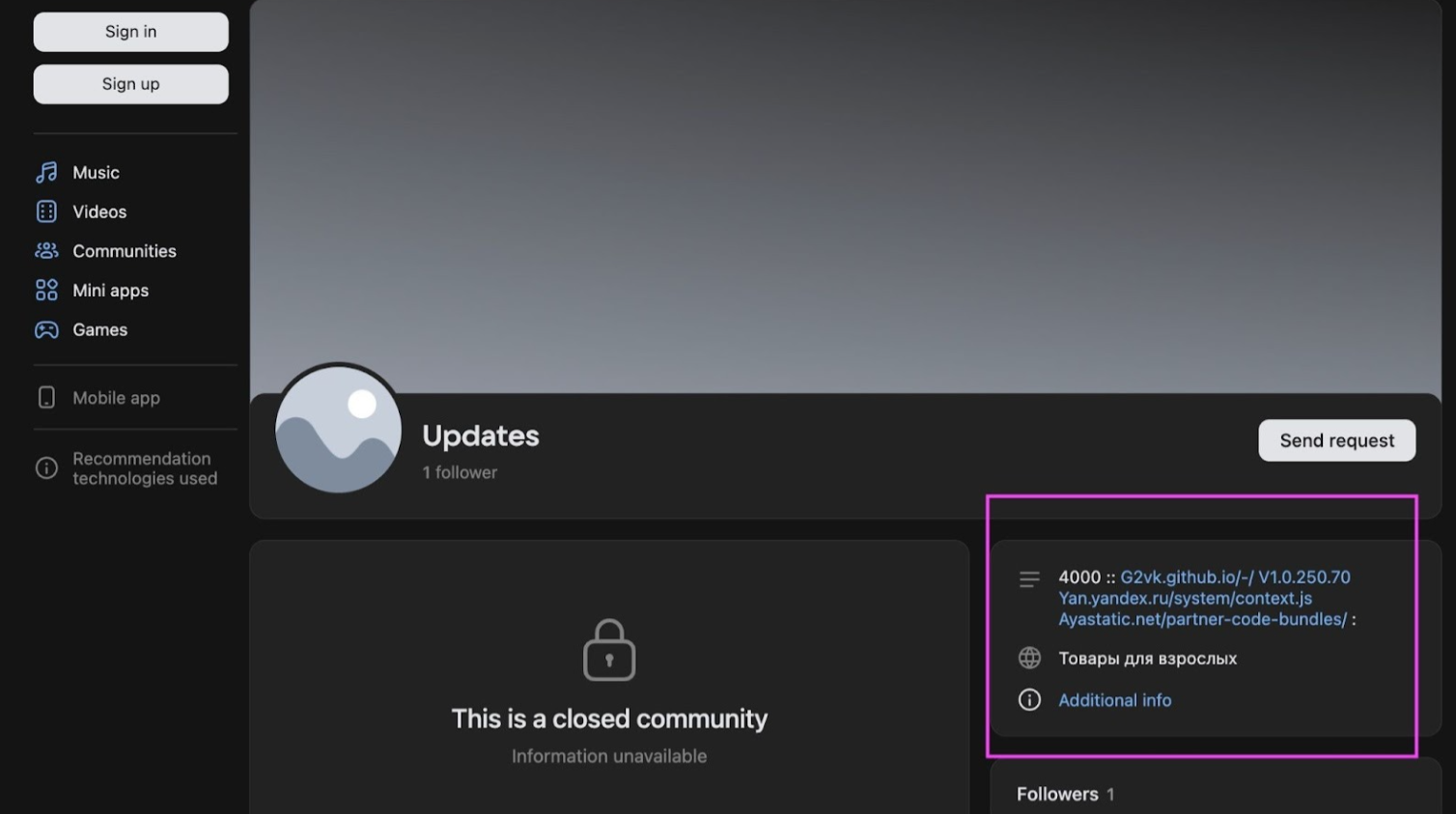
Task: Click the Mini apps grid icon
Action: 46,291
